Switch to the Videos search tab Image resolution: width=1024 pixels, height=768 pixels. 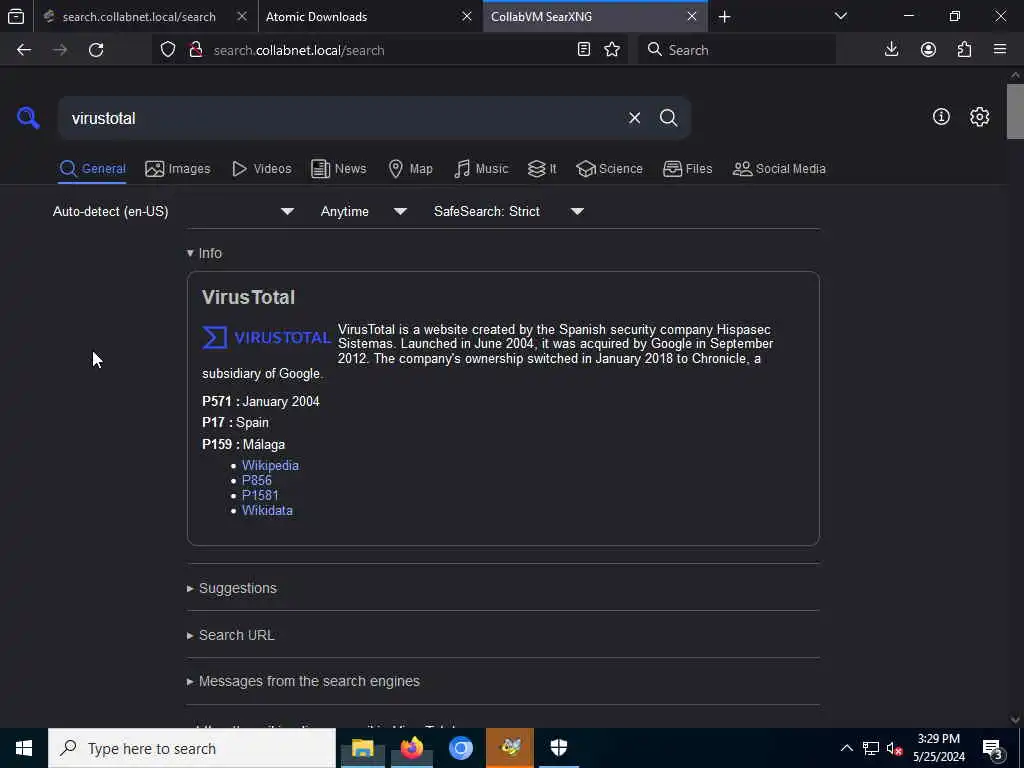[262, 168]
